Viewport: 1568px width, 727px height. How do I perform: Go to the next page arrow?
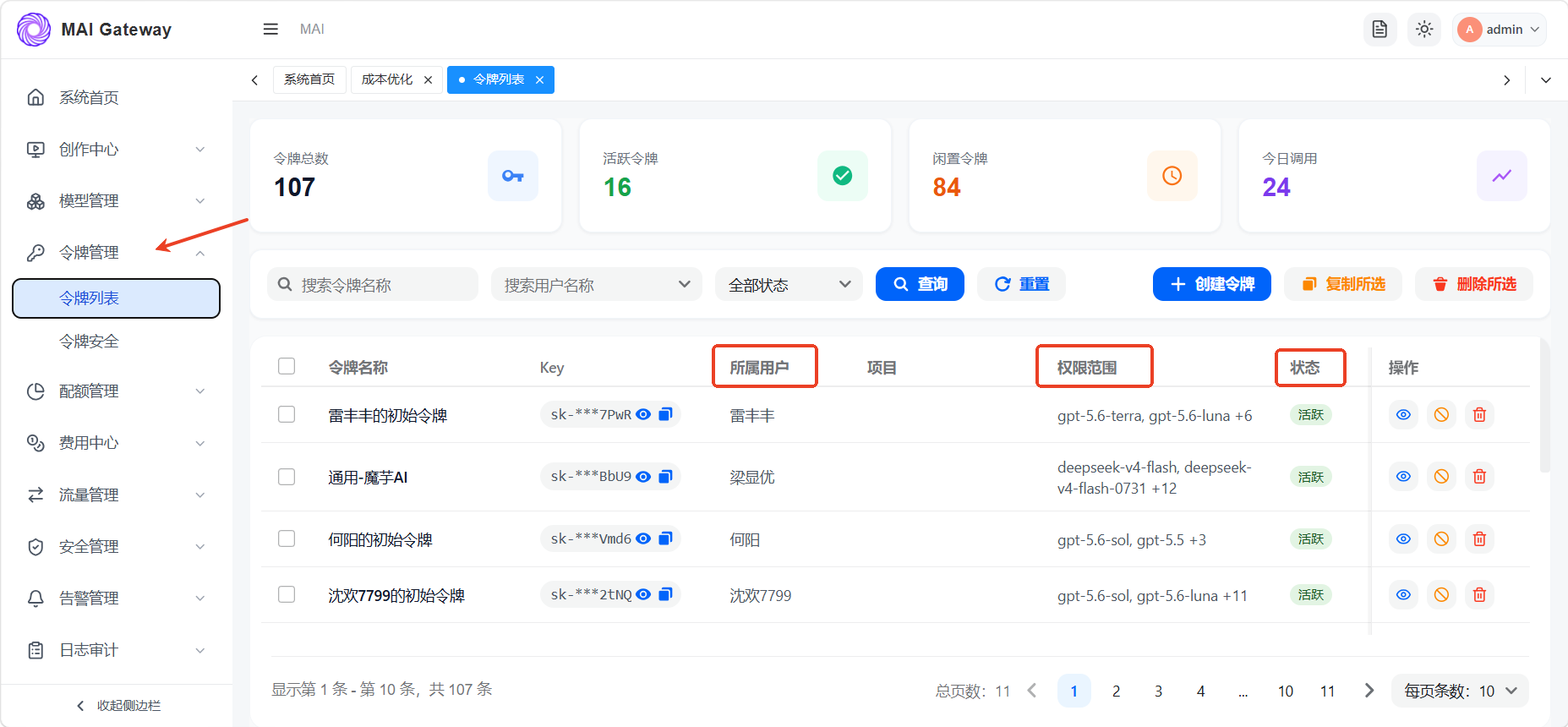coord(1369,691)
